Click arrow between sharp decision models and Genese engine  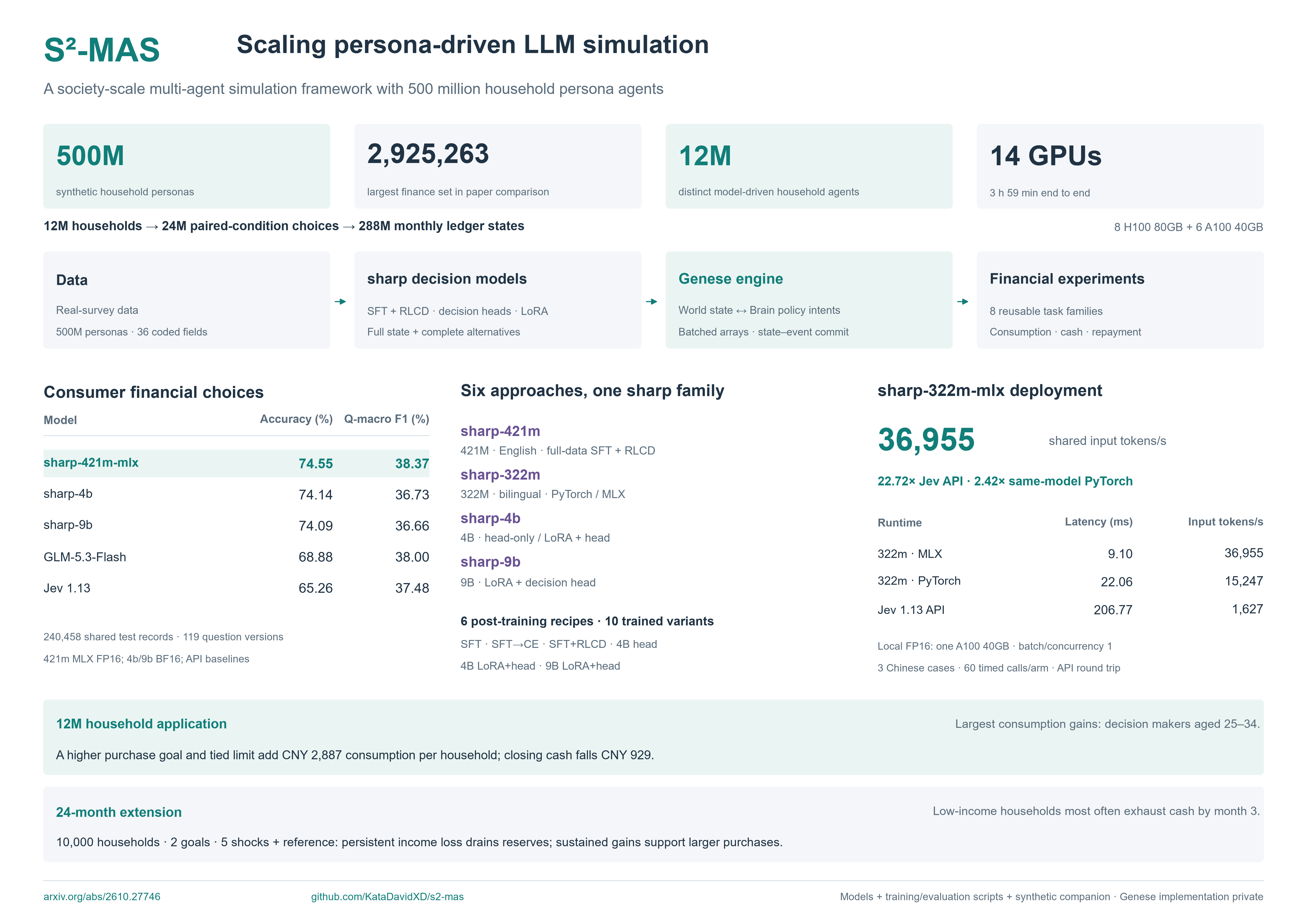click(652, 302)
